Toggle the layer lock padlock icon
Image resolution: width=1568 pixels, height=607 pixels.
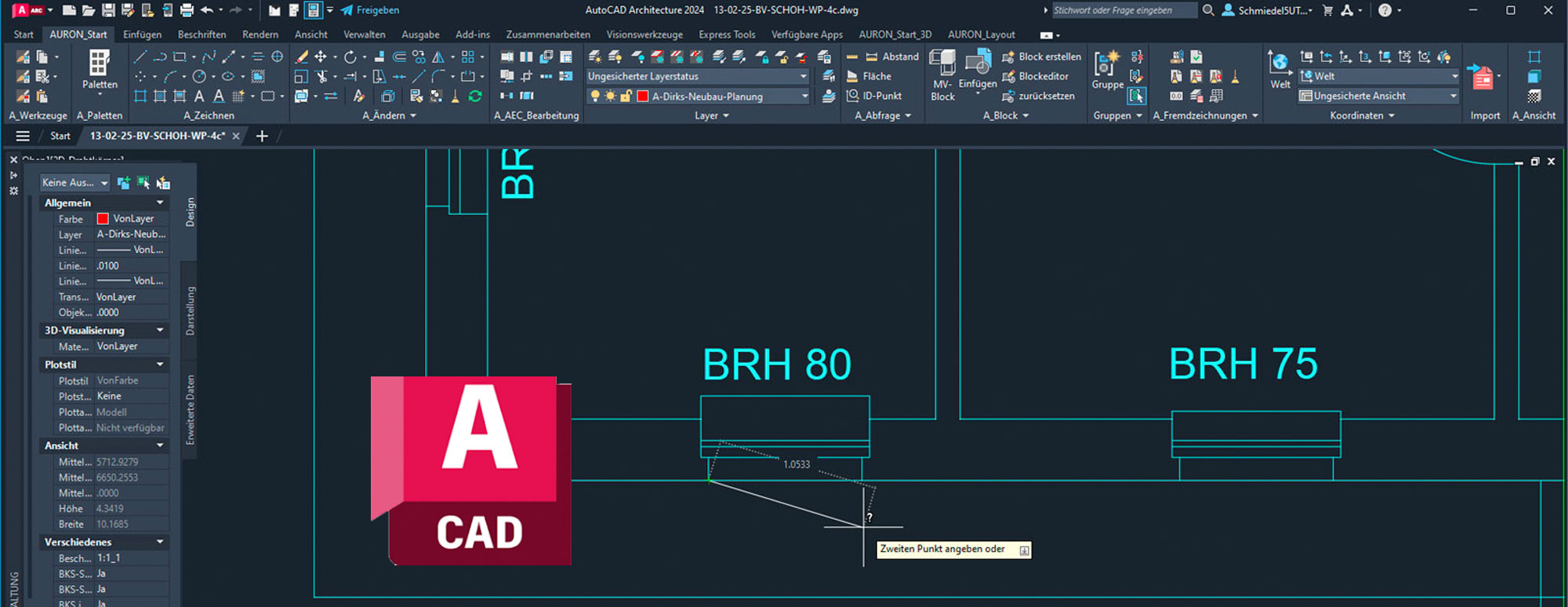[626, 96]
